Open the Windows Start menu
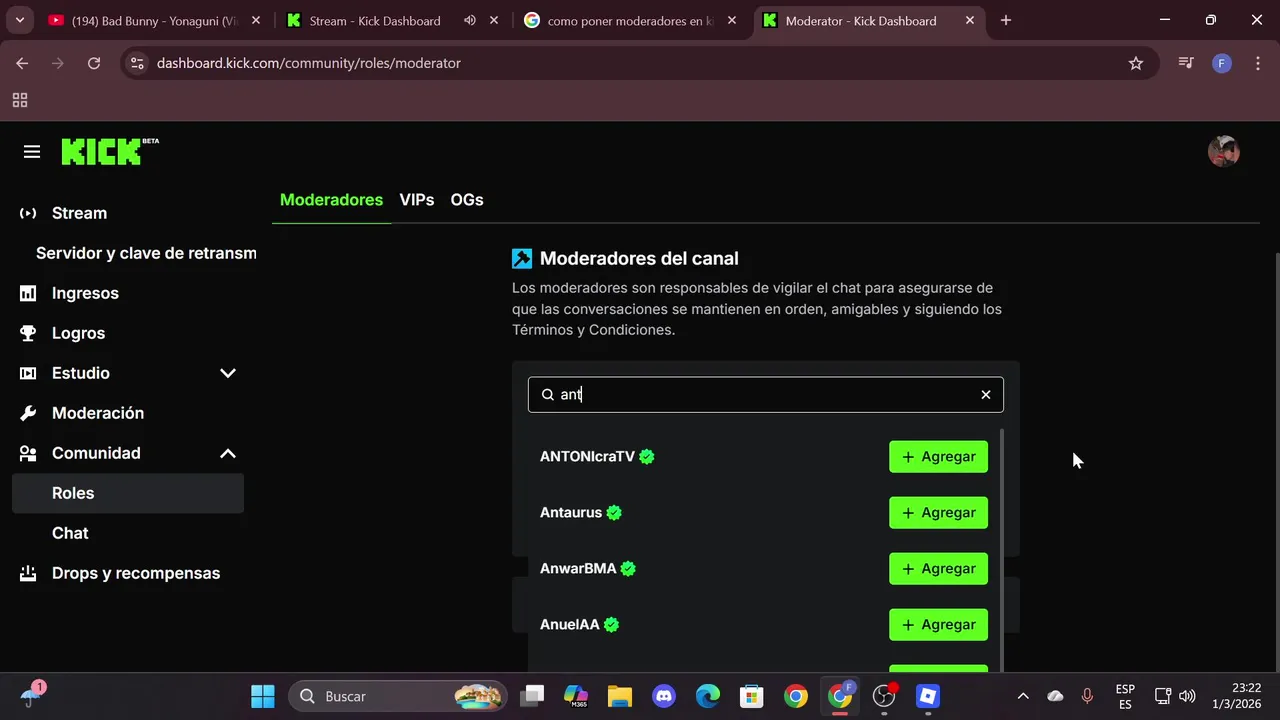1280x720 pixels. coord(263,696)
